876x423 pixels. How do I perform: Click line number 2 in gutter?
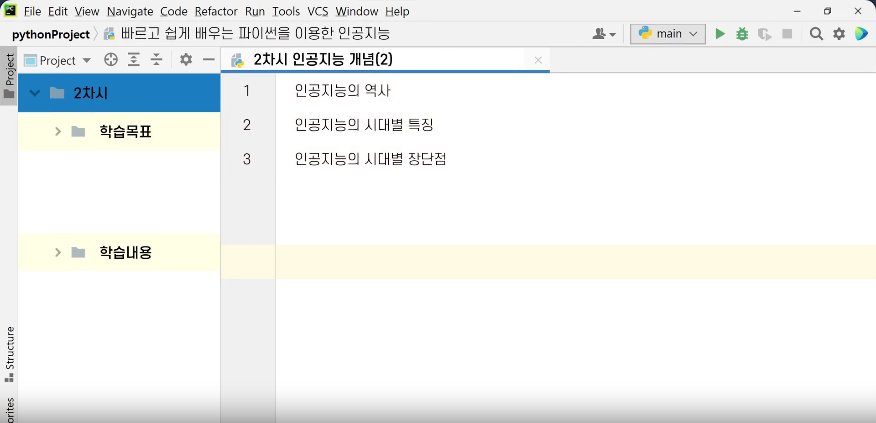click(x=247, y=125)
